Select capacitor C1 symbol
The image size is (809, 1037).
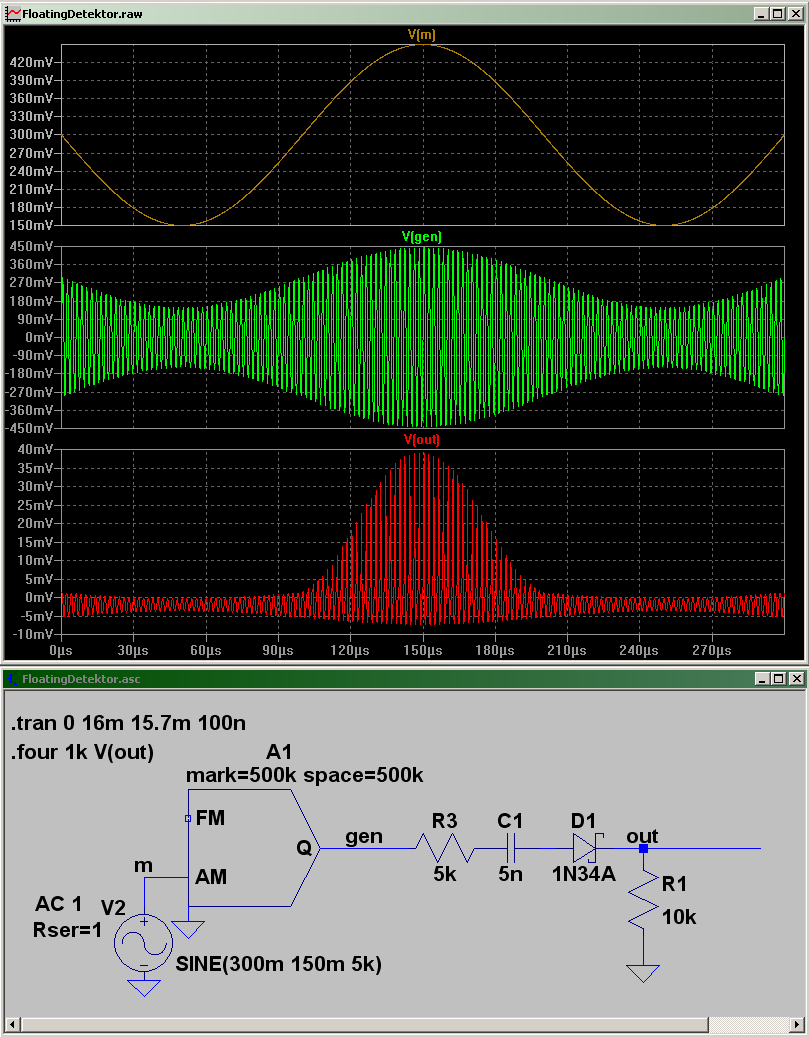click(x=511, y=848)
